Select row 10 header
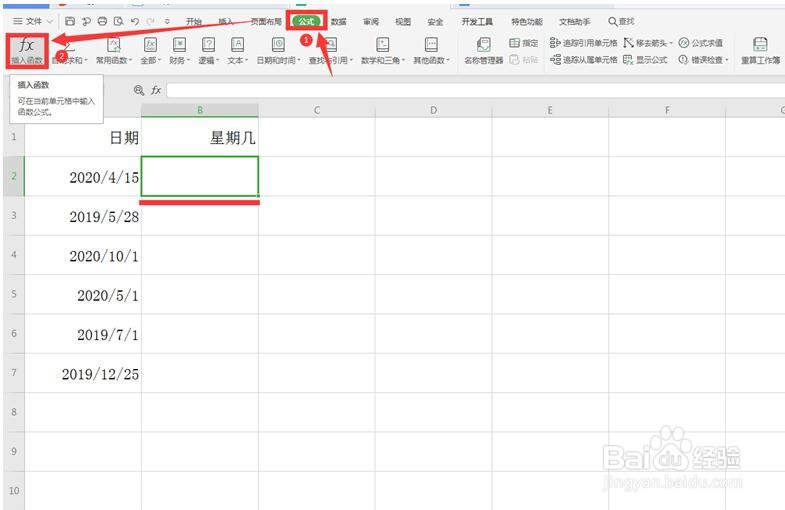This screenshot has width=785, height=510. pos(14,490)
